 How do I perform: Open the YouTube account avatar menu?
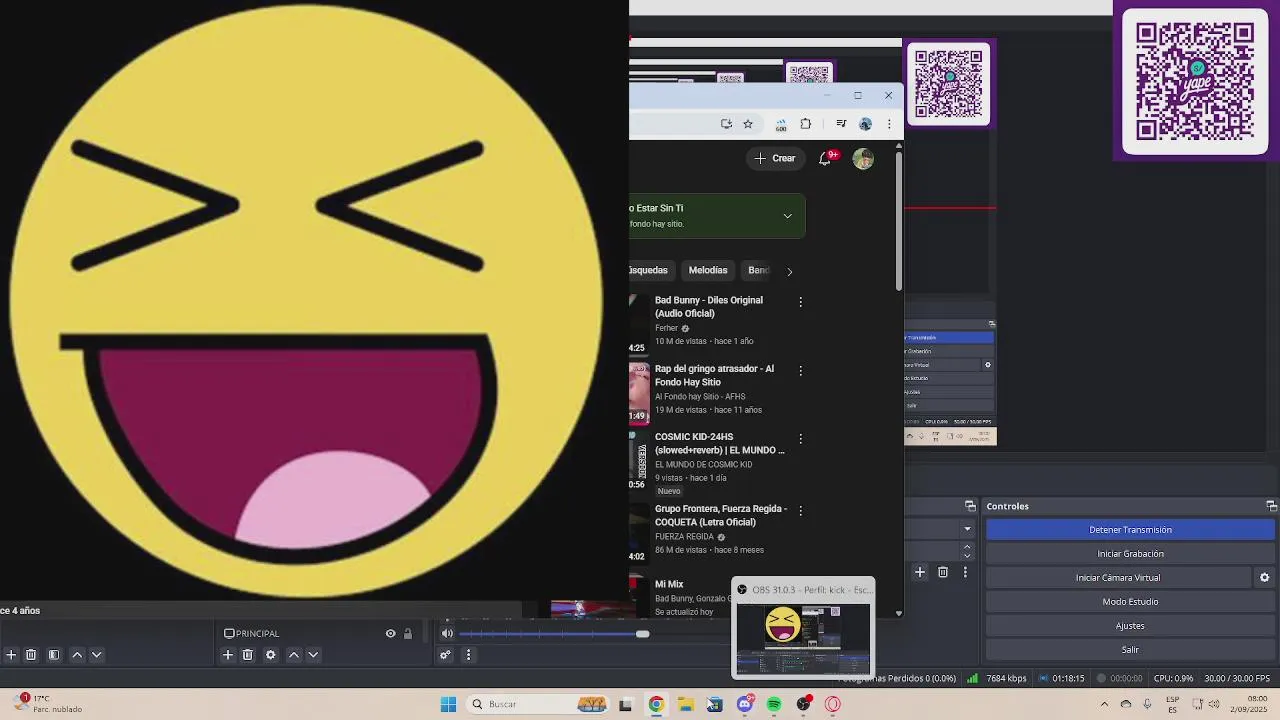(x=863, y=158)
